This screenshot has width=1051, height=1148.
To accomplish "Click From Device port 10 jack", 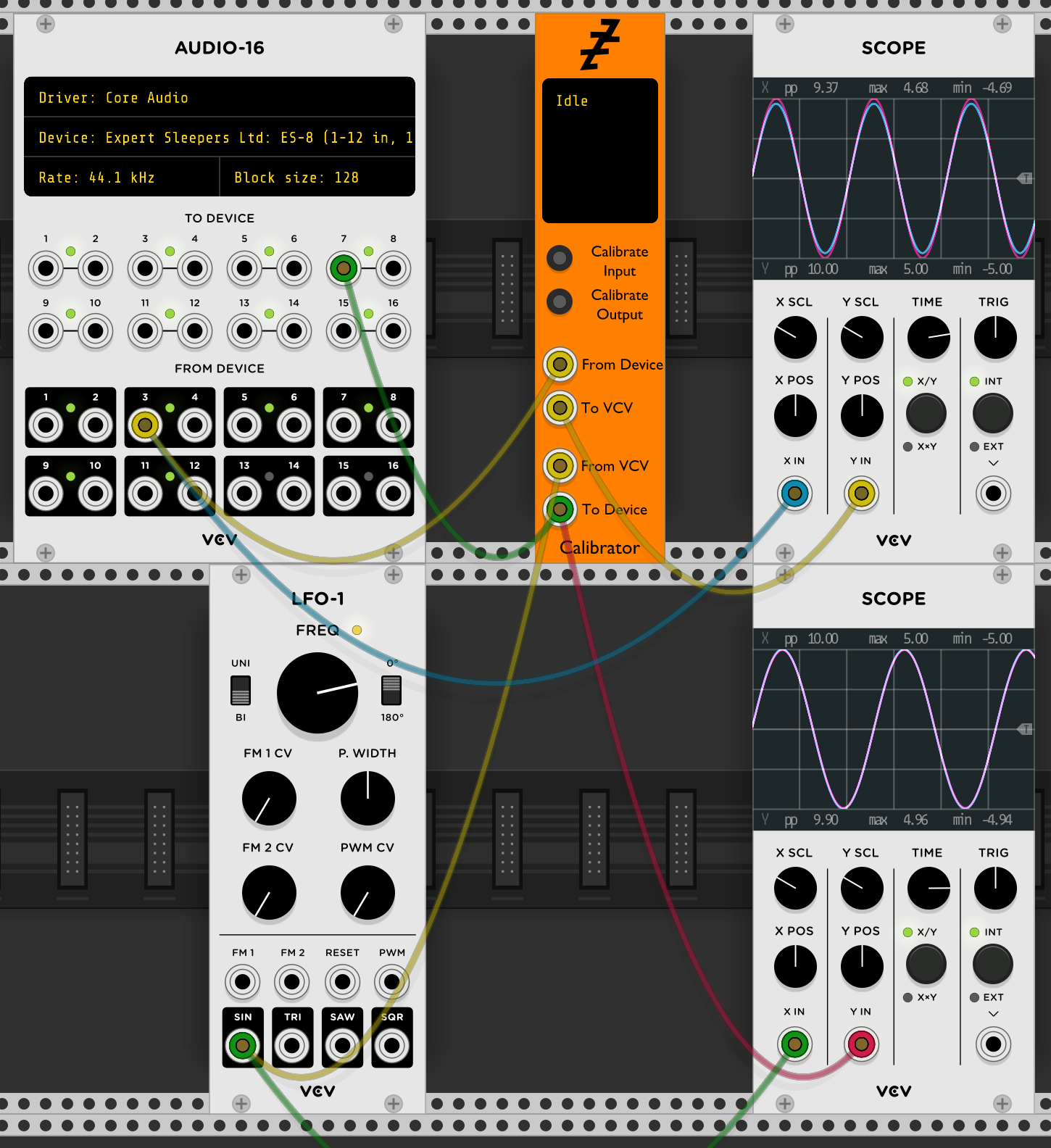I will (96, 494).
